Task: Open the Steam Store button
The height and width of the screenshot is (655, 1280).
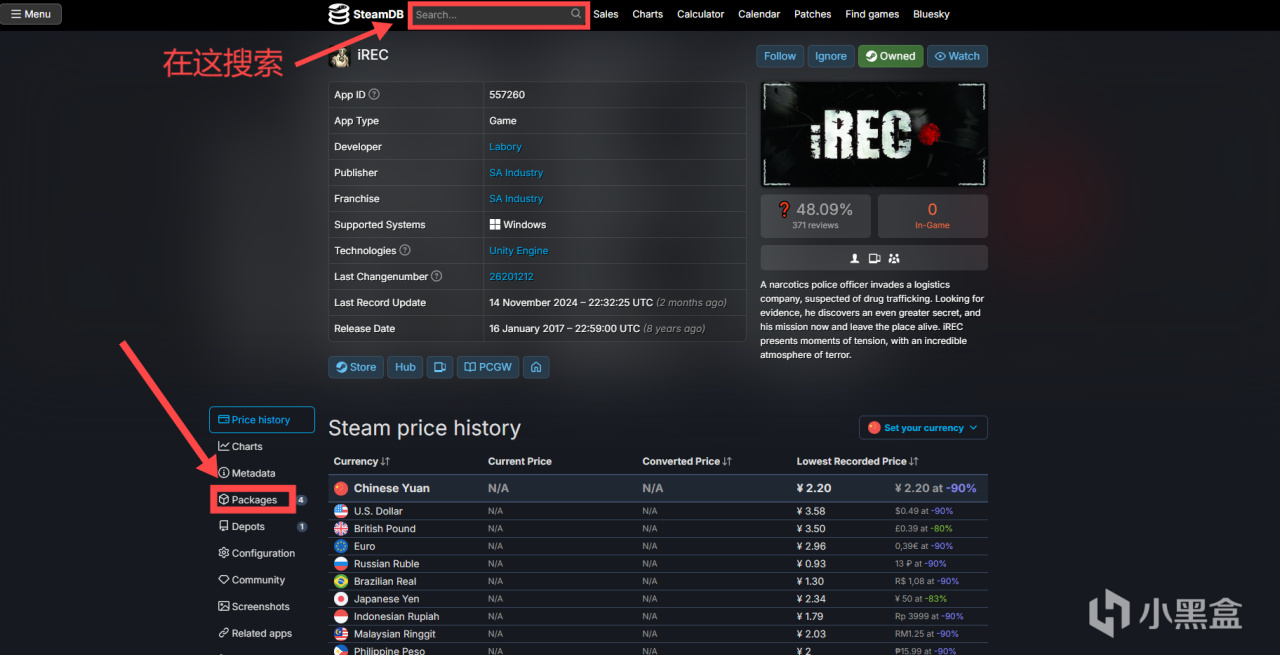Action: 356,367
